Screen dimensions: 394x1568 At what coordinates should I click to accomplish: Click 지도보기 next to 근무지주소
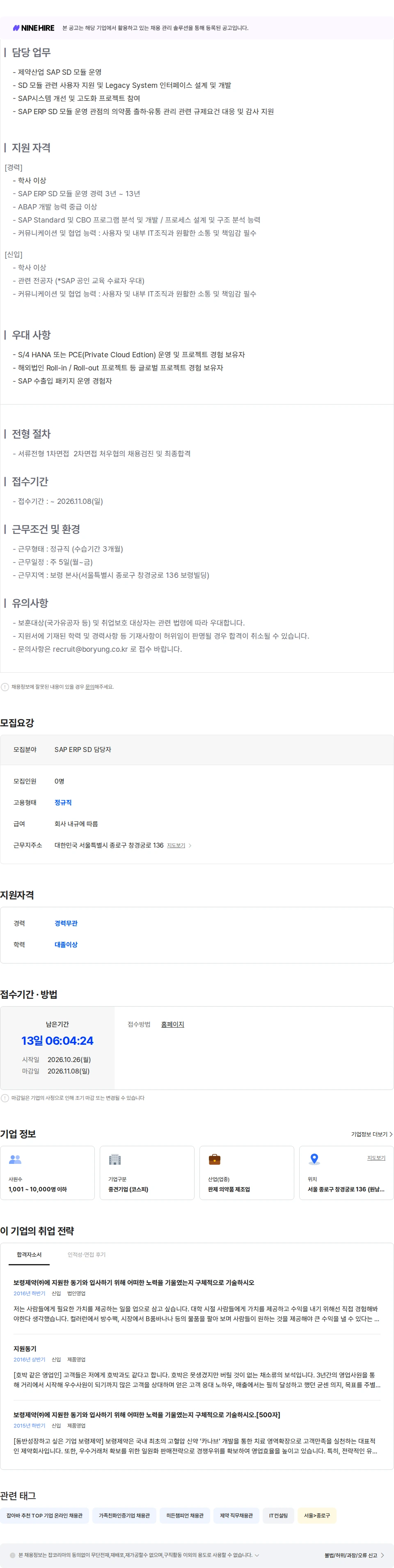point(176,846)
